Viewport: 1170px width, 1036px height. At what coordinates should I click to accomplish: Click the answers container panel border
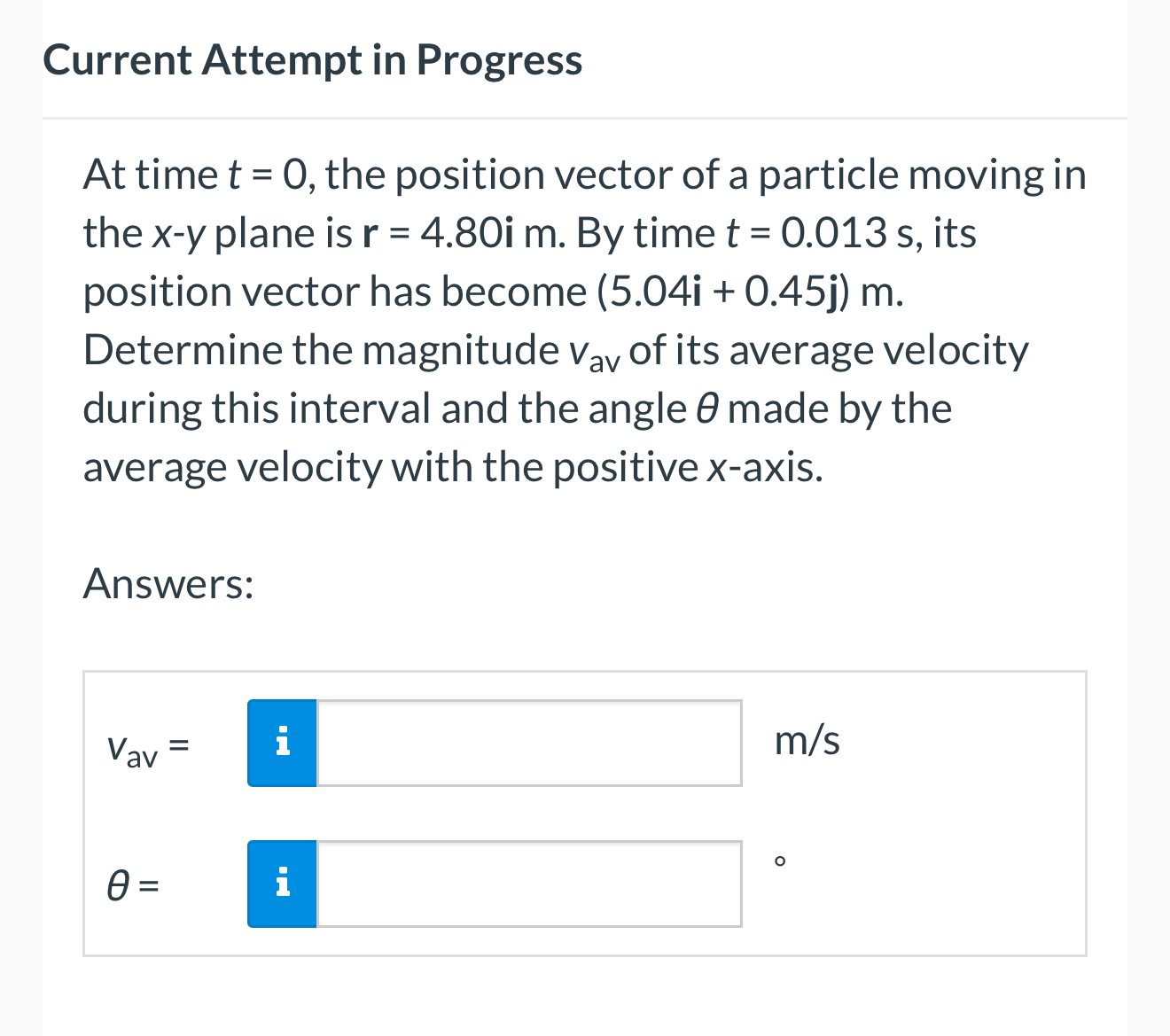[585, 673]
